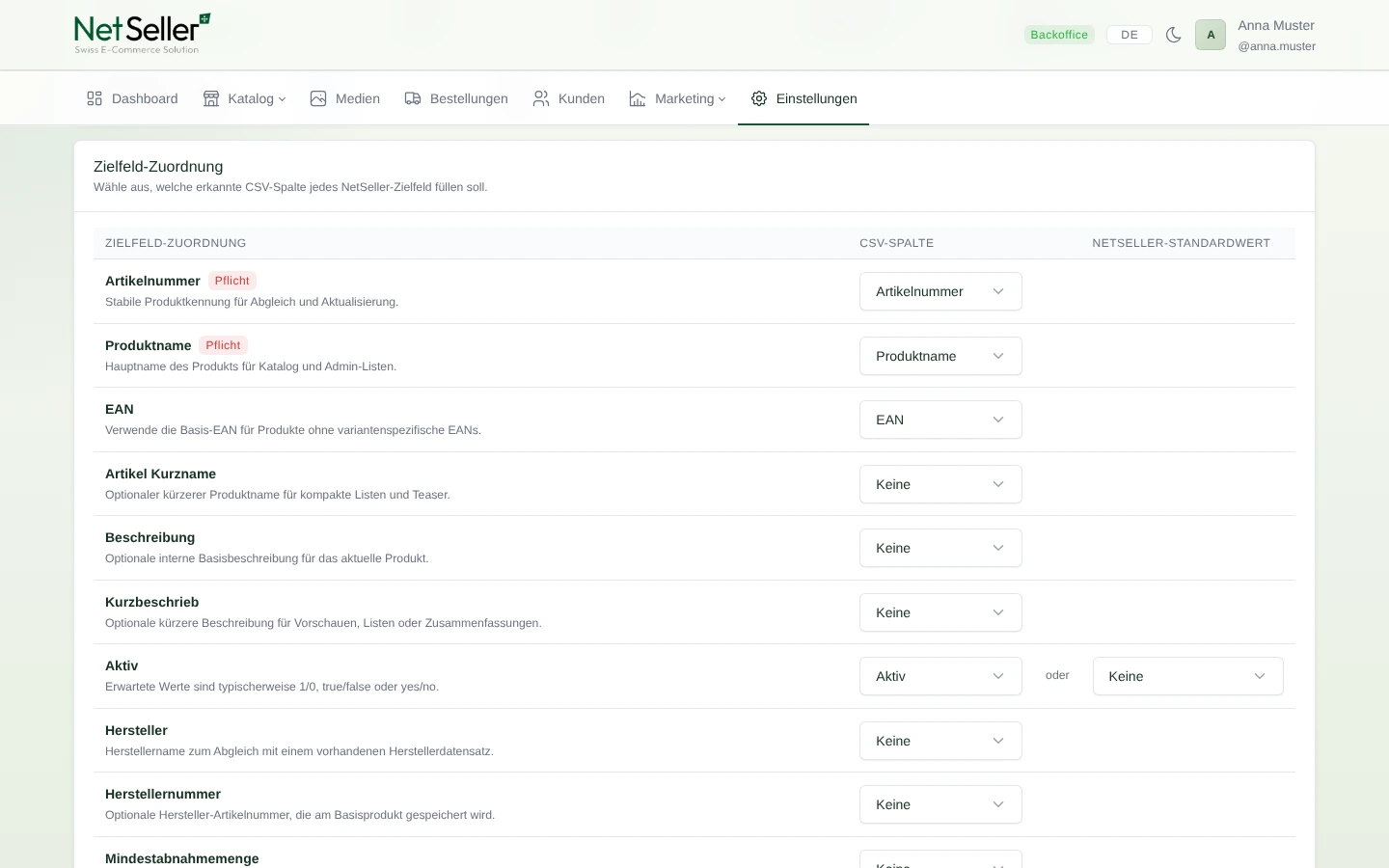Click the Anna Muster username
Viewport: 1389px width, 868px height.
pyautogui.click(x=1276, y=25)
